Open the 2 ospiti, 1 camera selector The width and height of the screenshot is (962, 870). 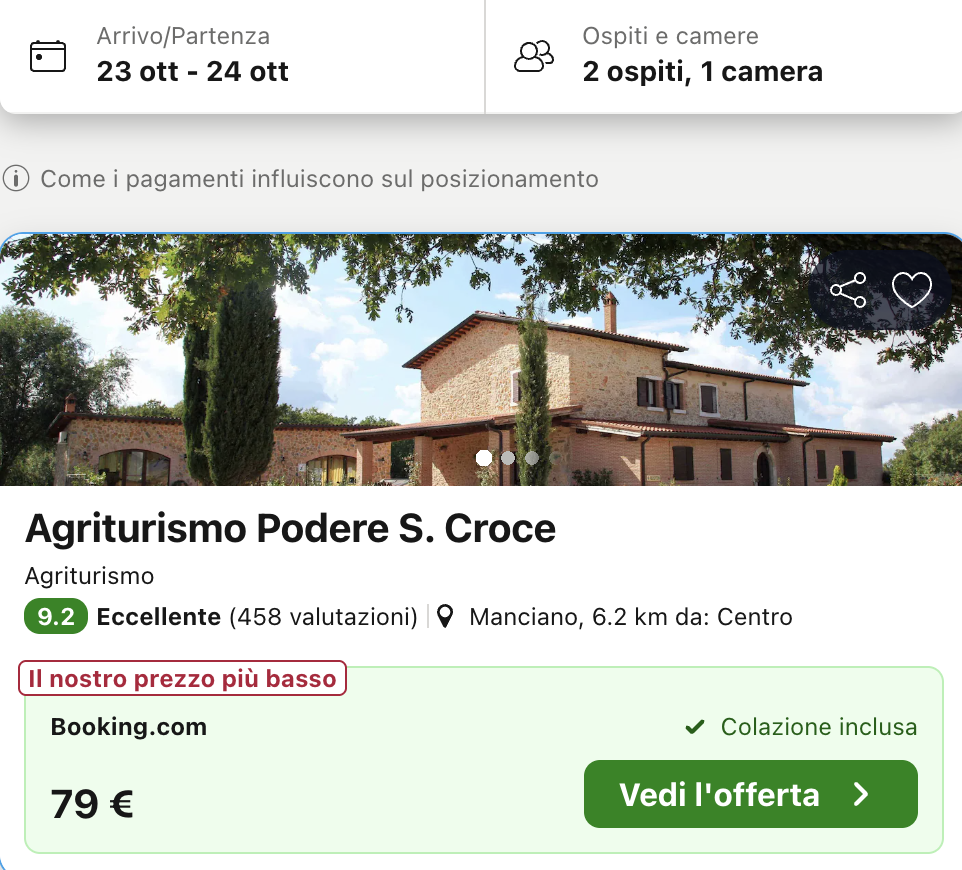702,72
